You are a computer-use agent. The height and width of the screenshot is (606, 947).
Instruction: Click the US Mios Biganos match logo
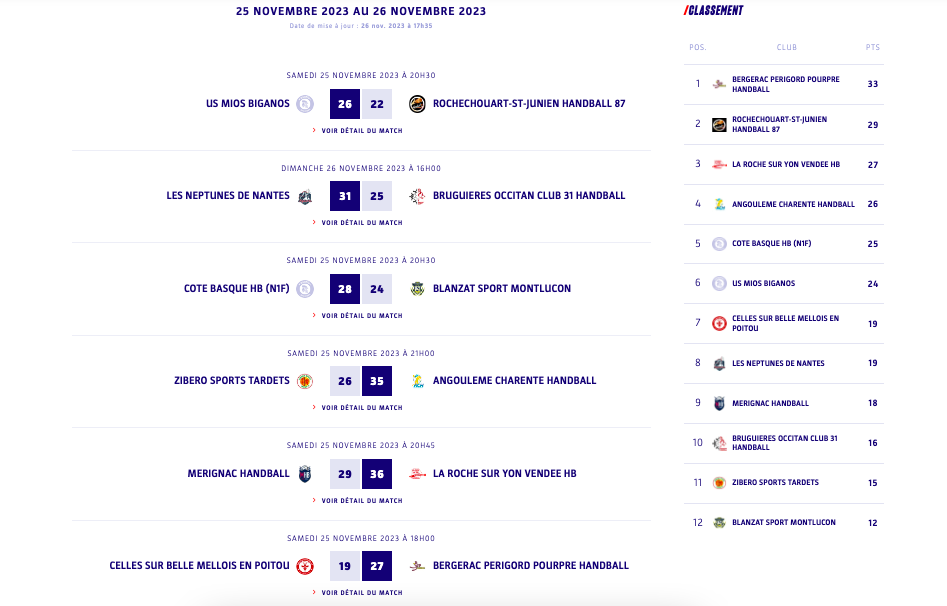point(305,104)
